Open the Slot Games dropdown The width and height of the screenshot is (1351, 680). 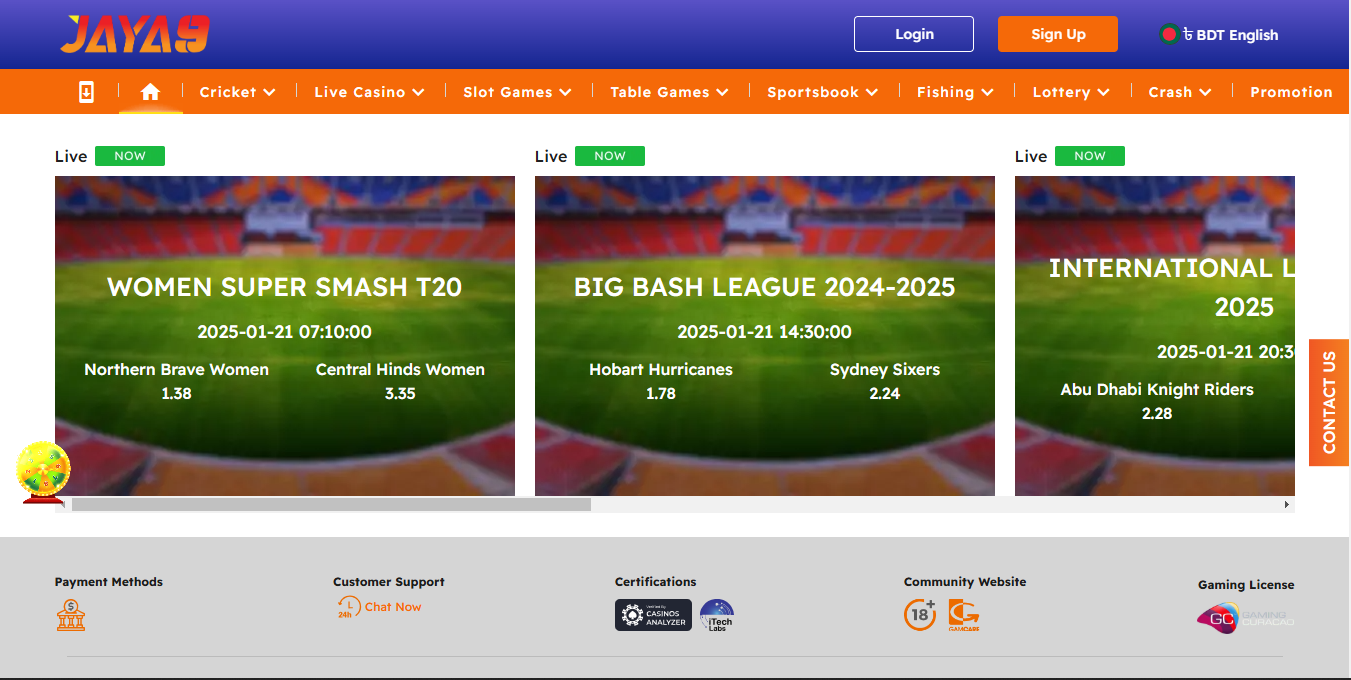click(x=517, y=91)
